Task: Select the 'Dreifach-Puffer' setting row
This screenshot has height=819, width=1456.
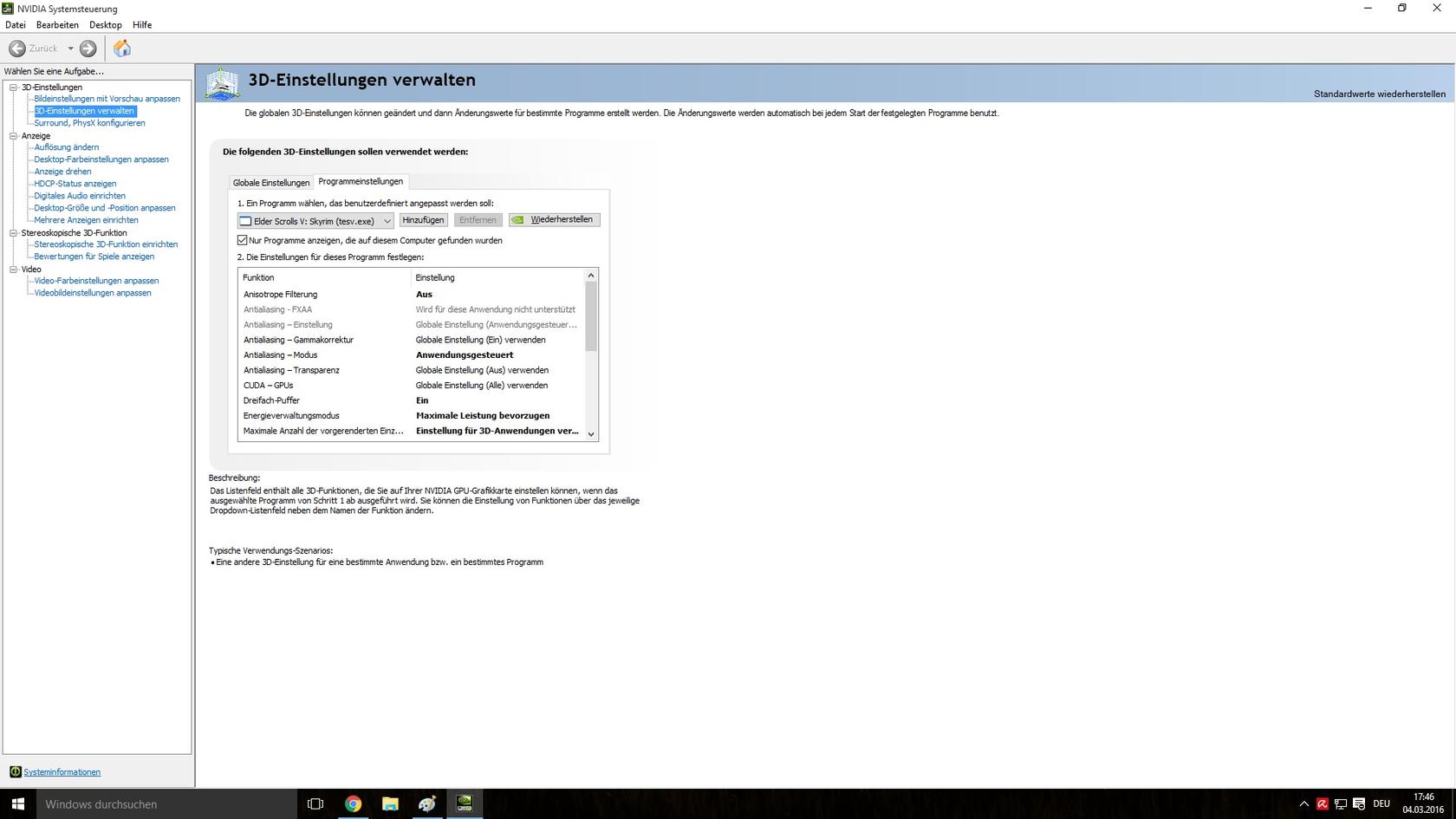Action: point(412,400)
